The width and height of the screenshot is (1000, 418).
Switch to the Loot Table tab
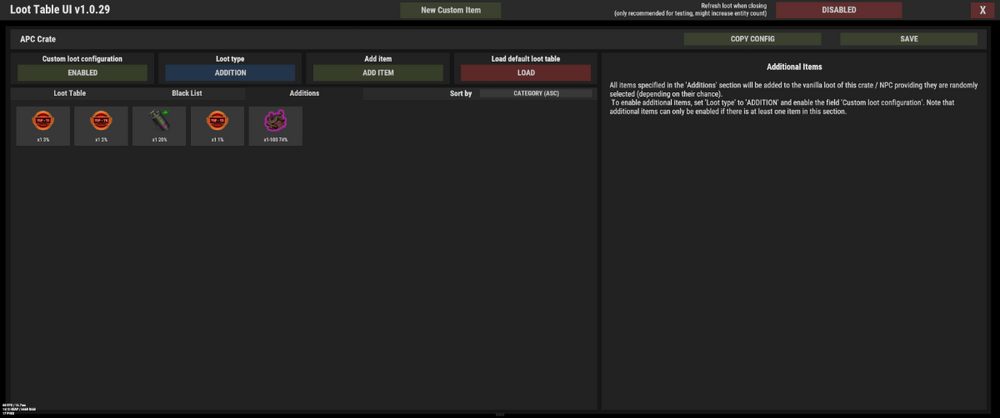click(x=69, y=93)
